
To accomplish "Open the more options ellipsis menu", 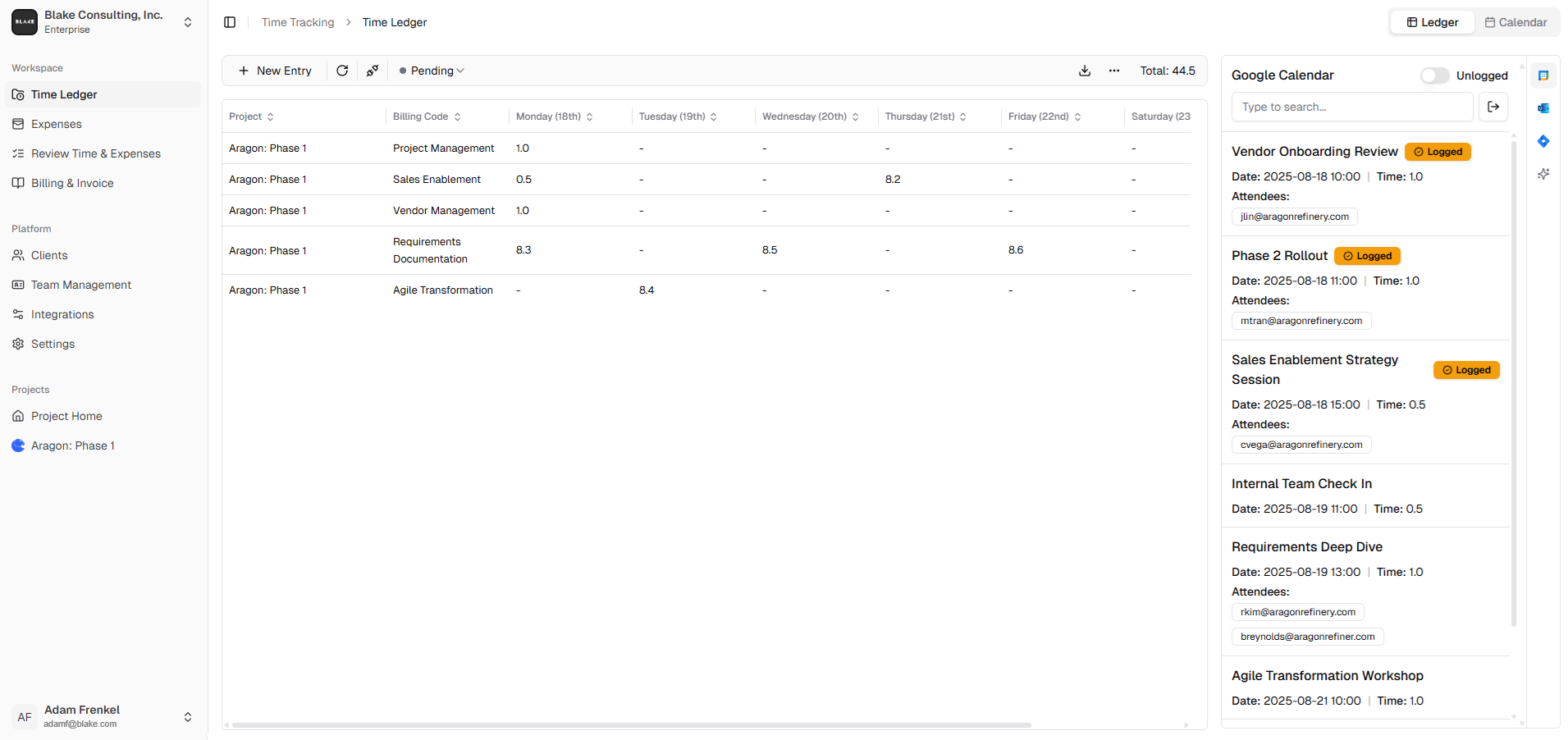I will pos(1114,71).
